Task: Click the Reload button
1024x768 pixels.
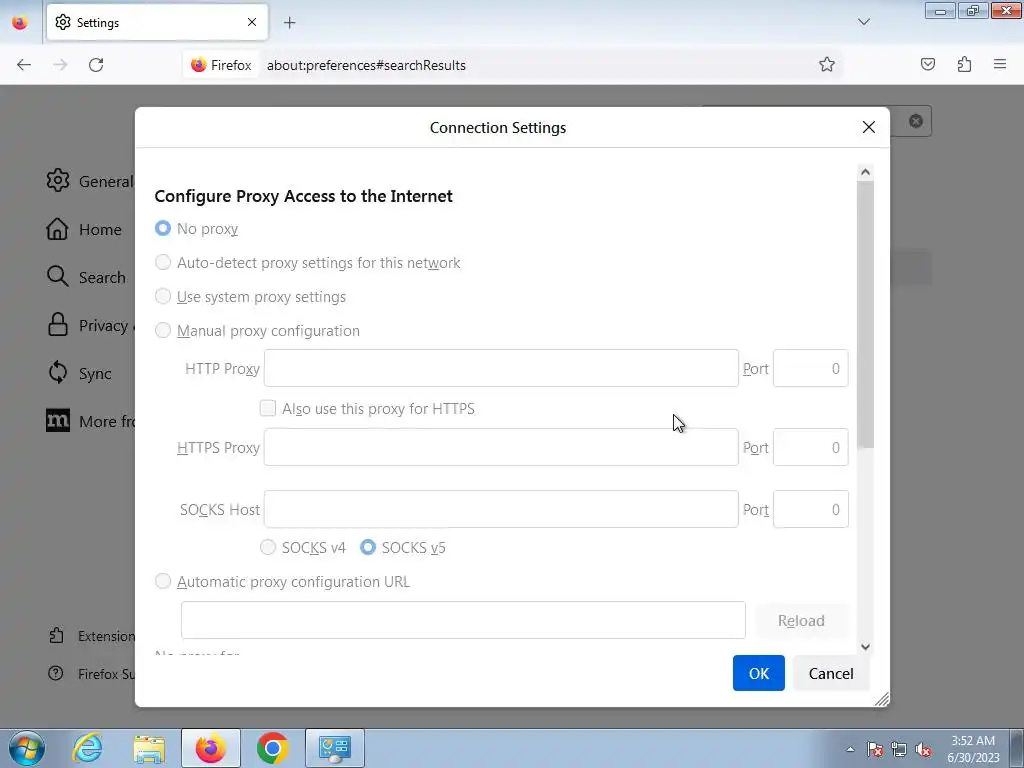Action: tap(801, 620)
